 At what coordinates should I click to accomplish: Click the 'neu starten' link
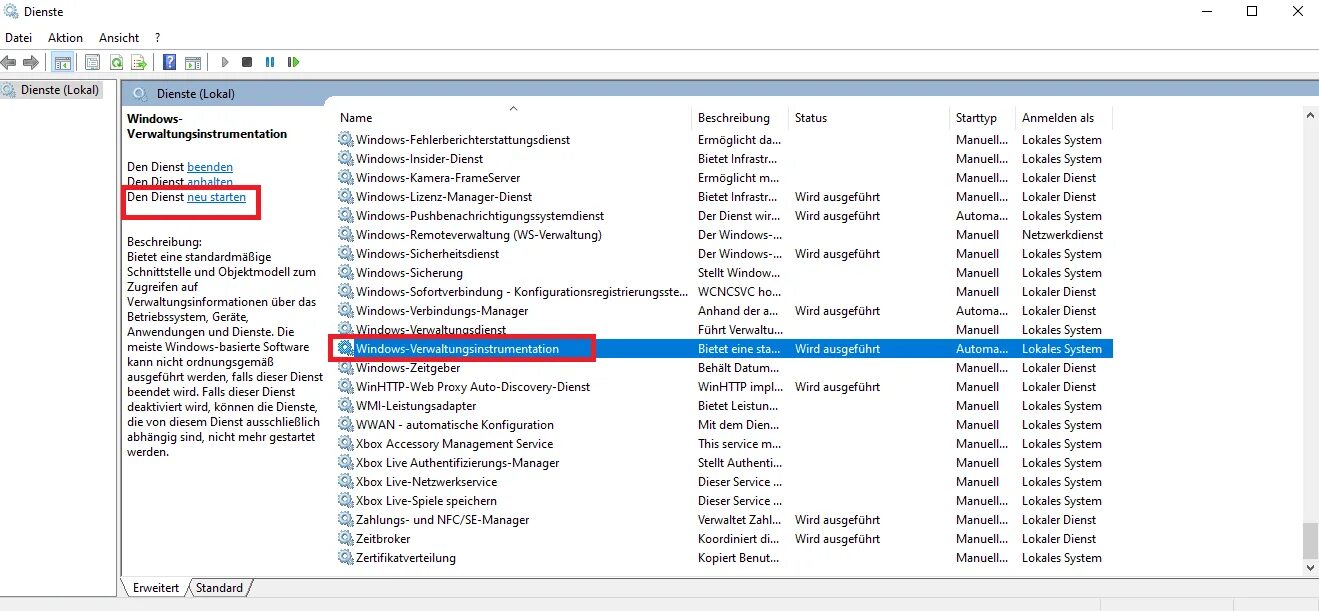[x=216, y=197]
